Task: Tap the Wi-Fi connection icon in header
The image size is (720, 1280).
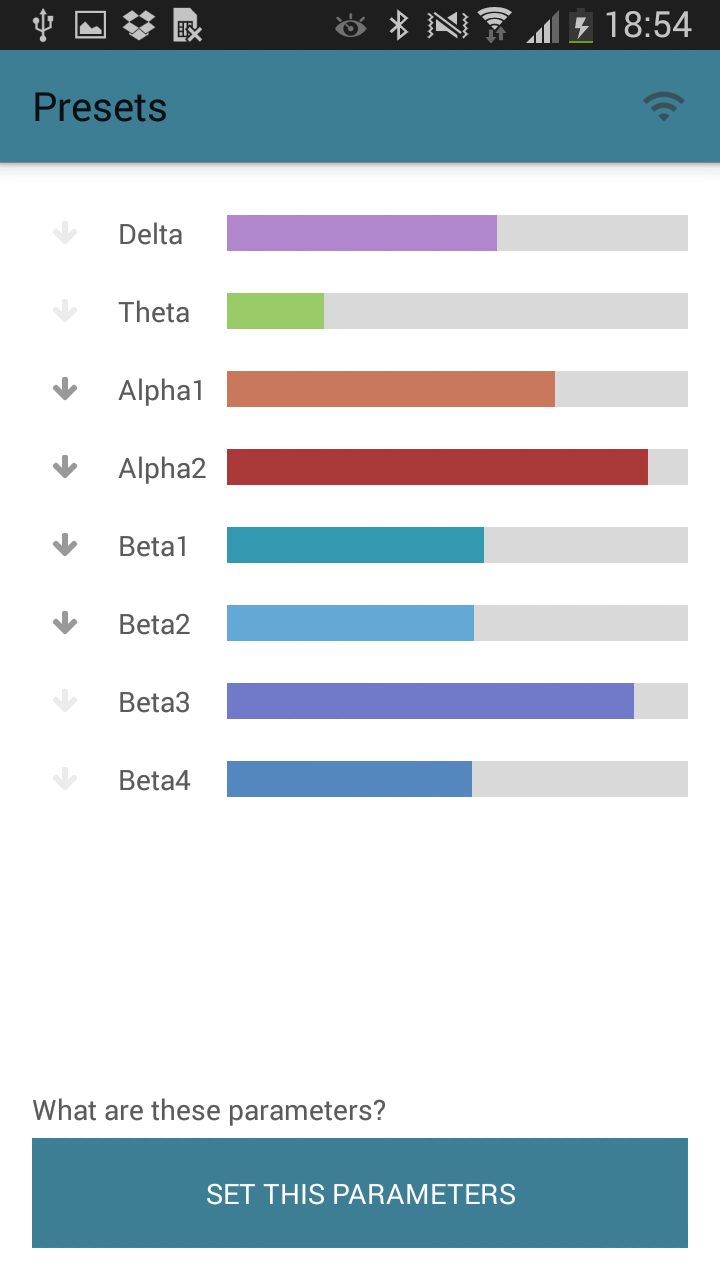Action: [x=663, y=107]
